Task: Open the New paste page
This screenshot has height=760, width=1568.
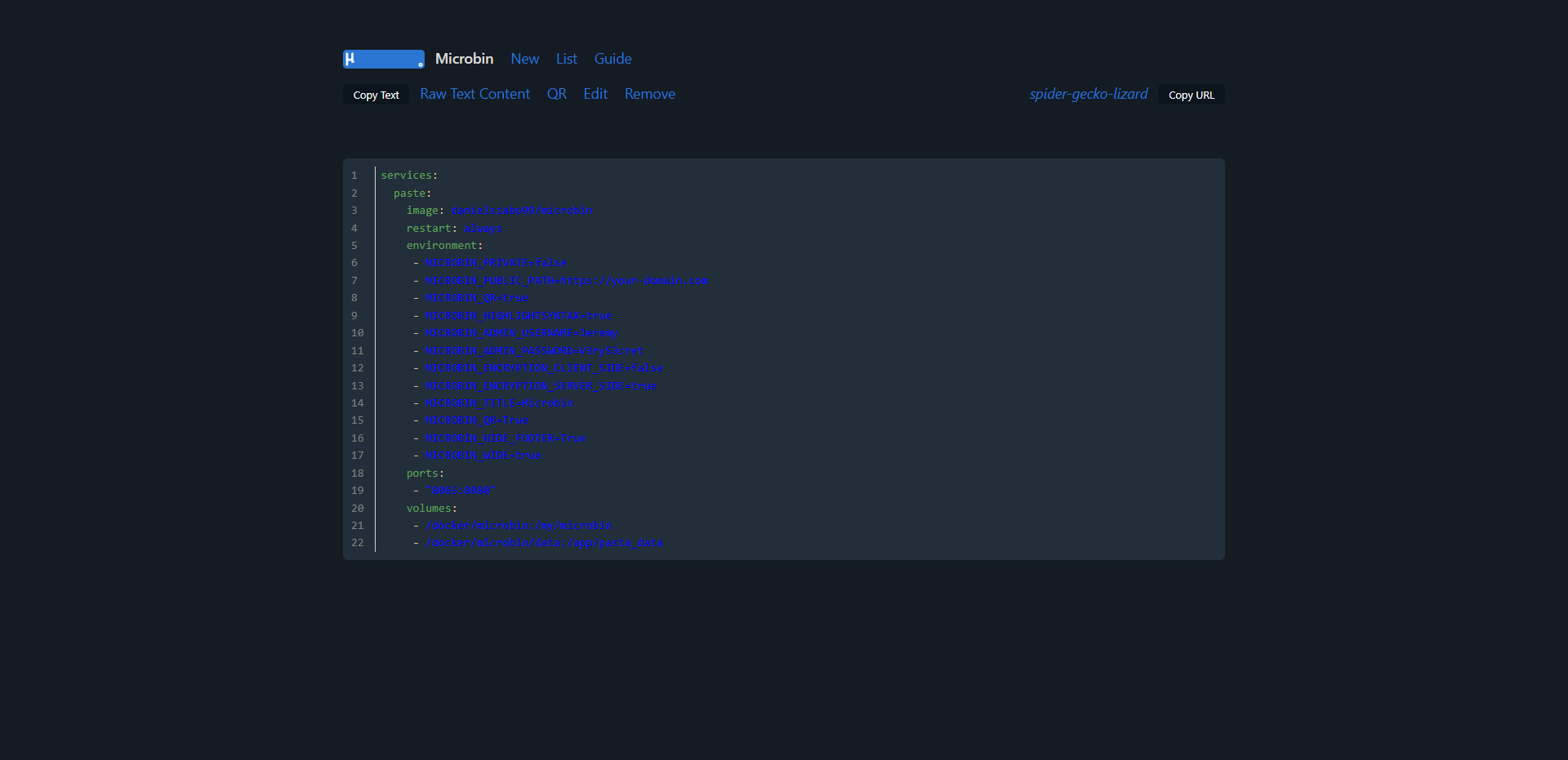Action: (x=524, y=59)
